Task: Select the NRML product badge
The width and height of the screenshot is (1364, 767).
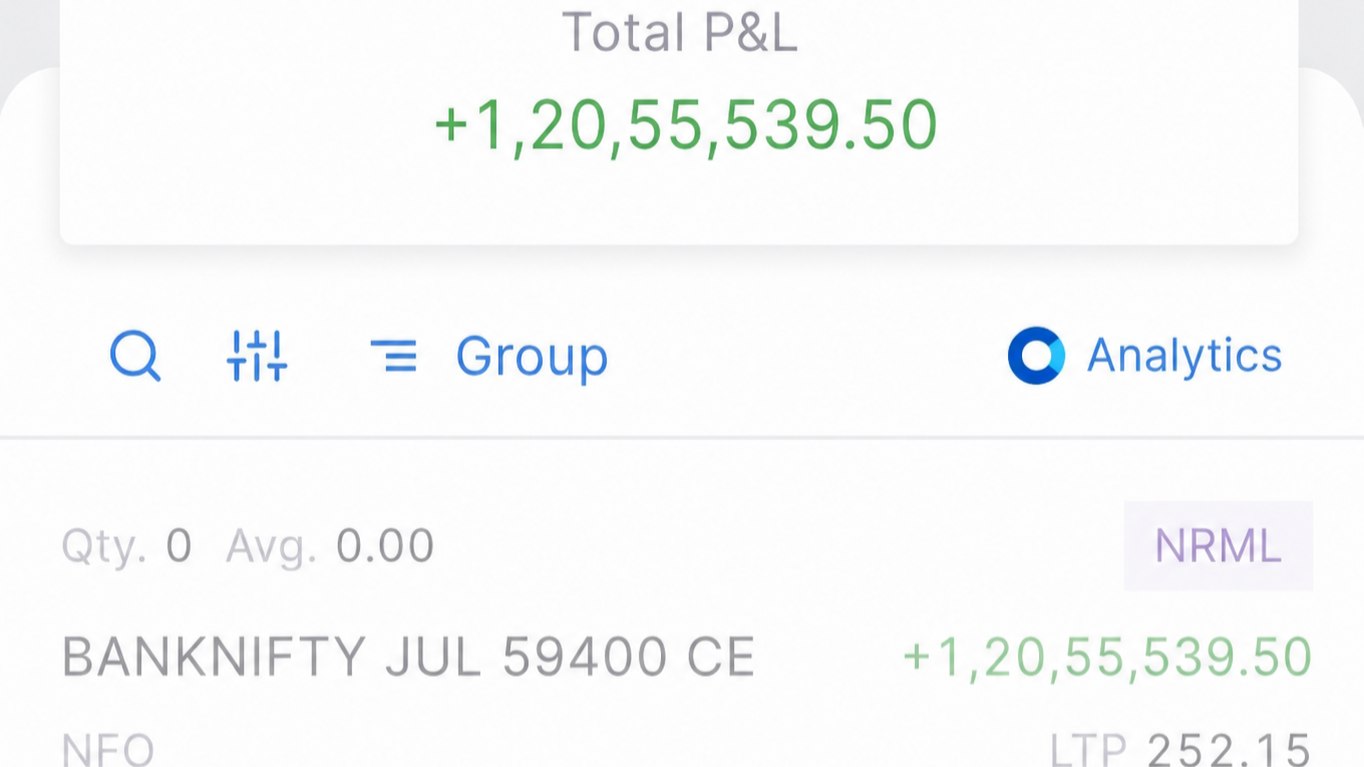Action: coord(1218,546)
